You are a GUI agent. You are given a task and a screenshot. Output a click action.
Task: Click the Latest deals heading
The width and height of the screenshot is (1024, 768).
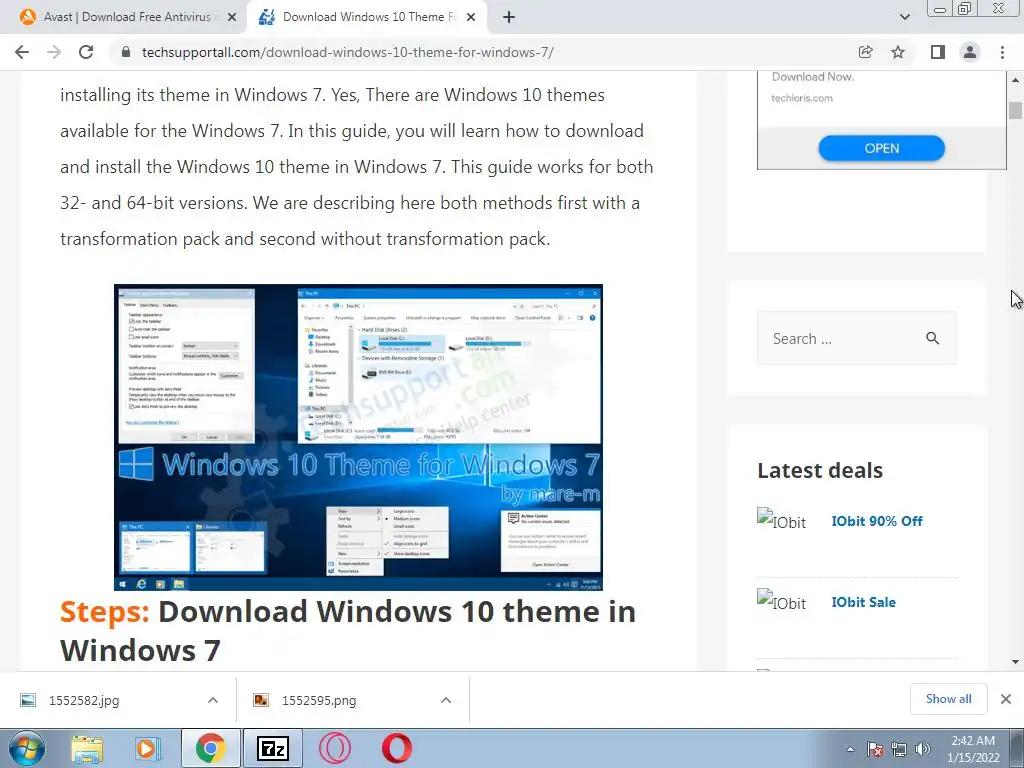(x=820, y=470)
